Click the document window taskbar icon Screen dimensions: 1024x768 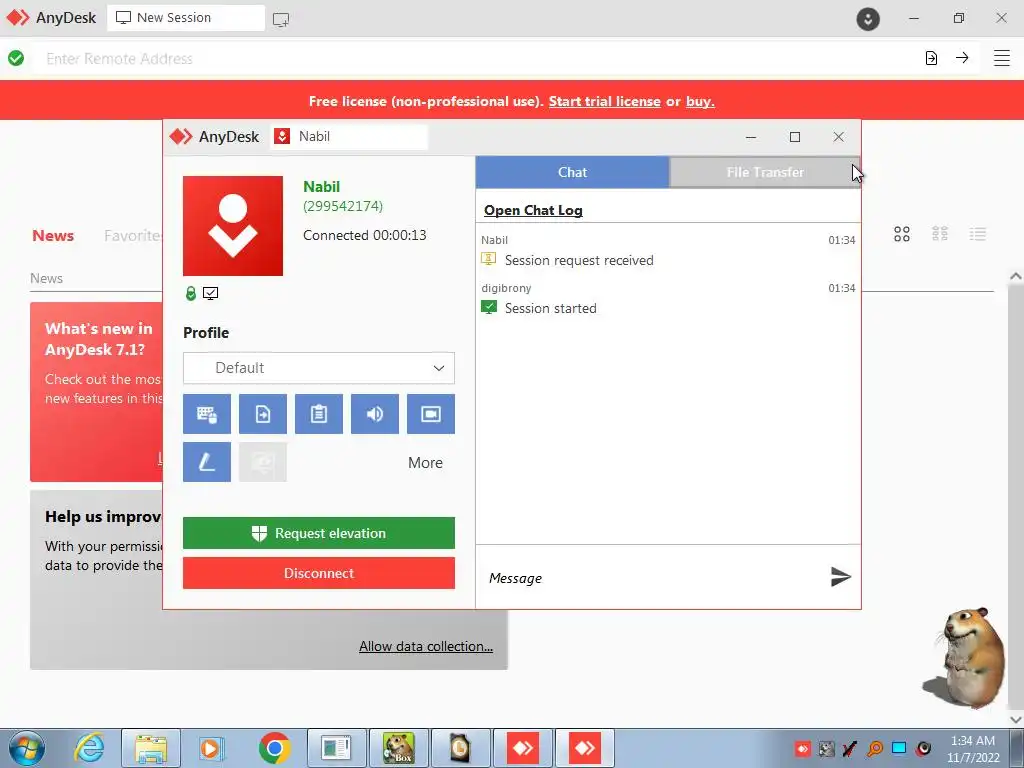[336, 748]
